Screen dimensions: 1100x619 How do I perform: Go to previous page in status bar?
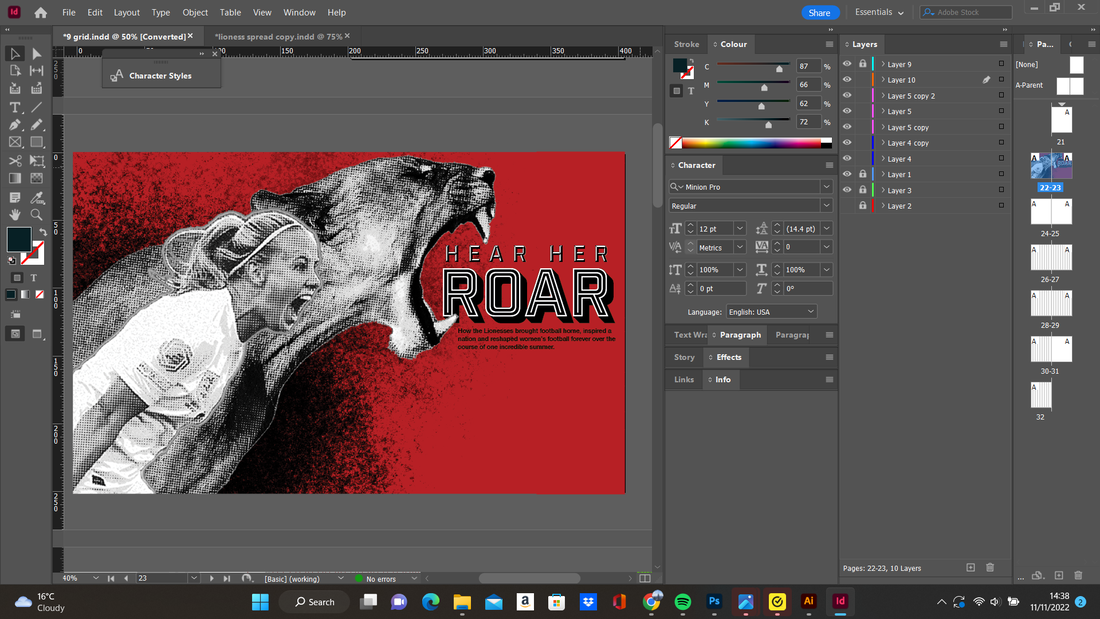(x=126, y=578)
